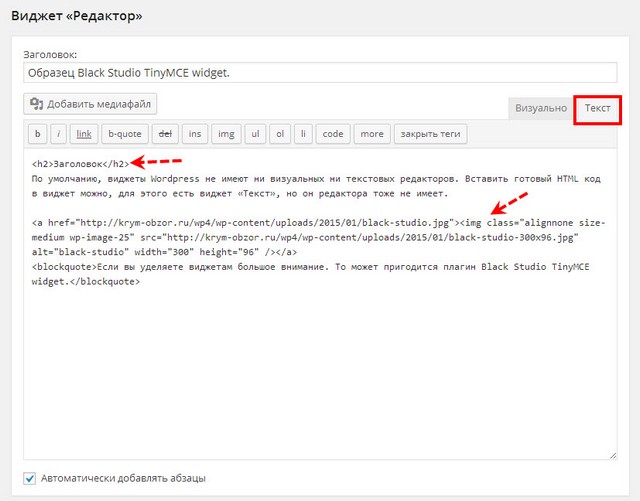Screen dimensions: 640x501
Task: Add ordered list with ol button
Action: (280, 134)
